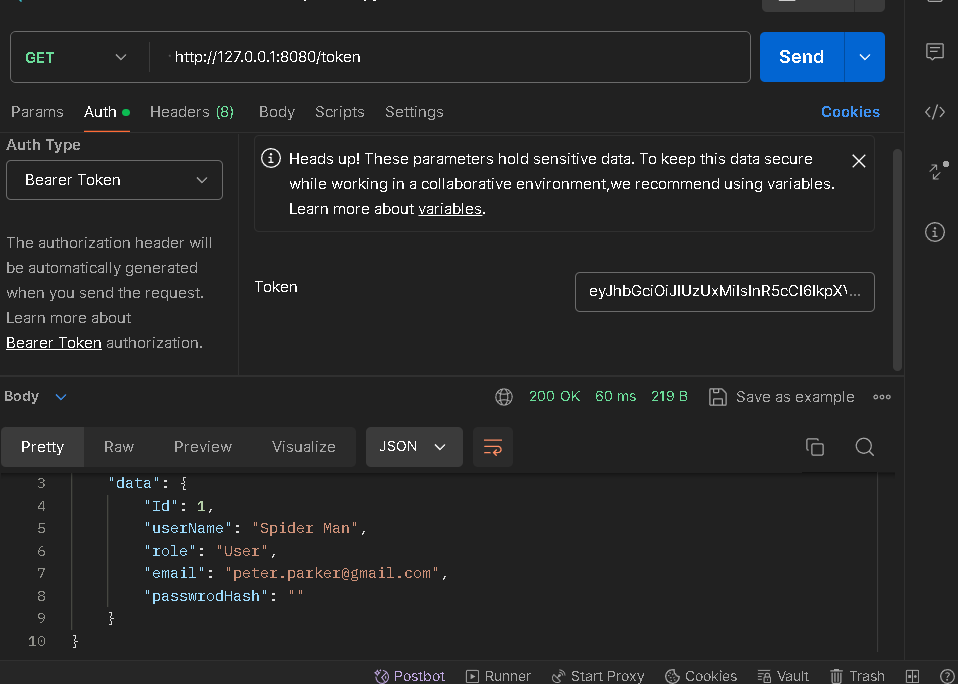Open the Cookies link
This screenshot has width=958, height=684.
tap(850, 112)
